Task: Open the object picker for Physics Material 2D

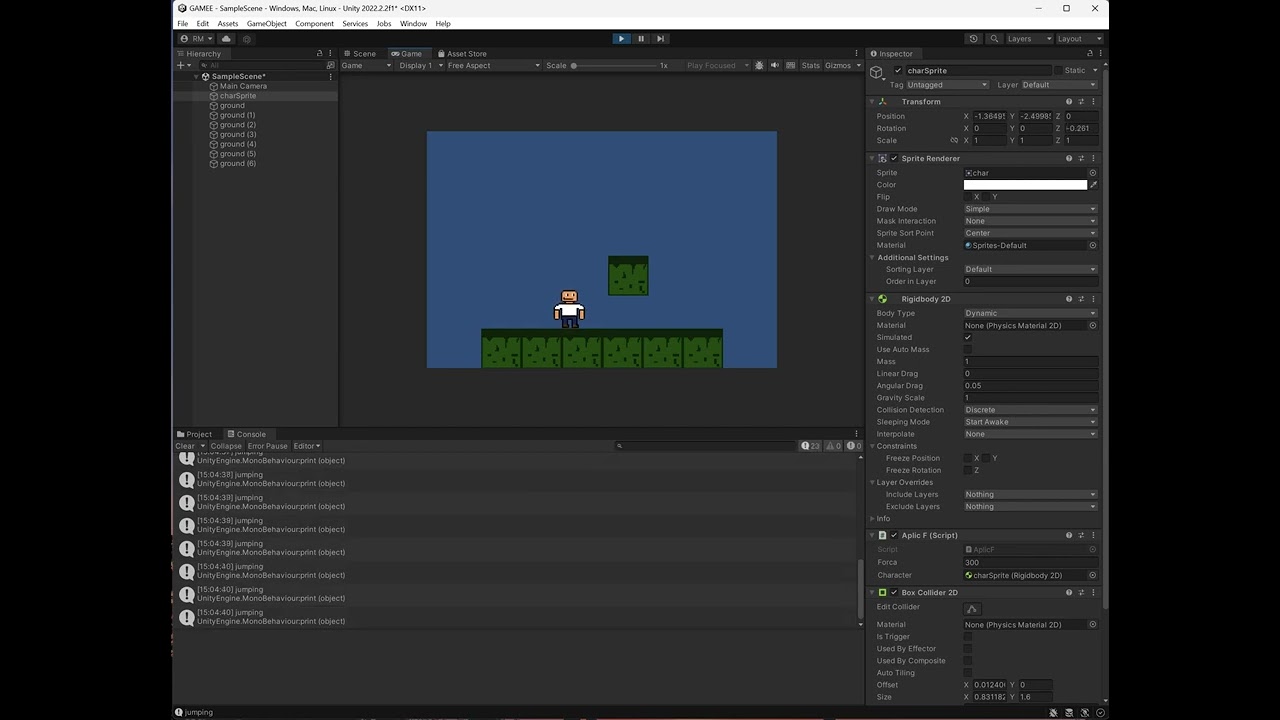Action: [1091, 325]
